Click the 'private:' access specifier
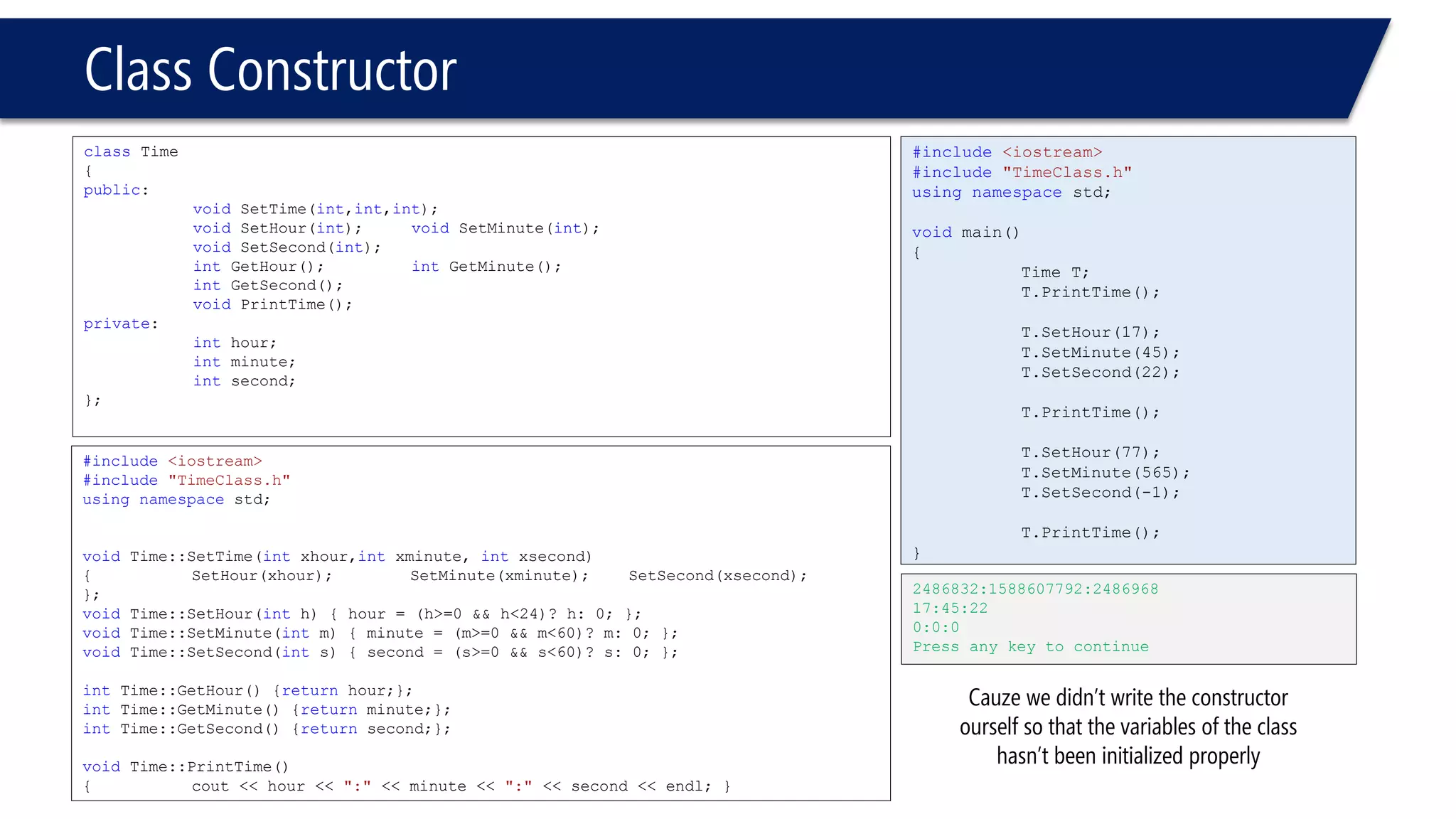The height and width of the screenshot is (819, 1456). point(120,323)
